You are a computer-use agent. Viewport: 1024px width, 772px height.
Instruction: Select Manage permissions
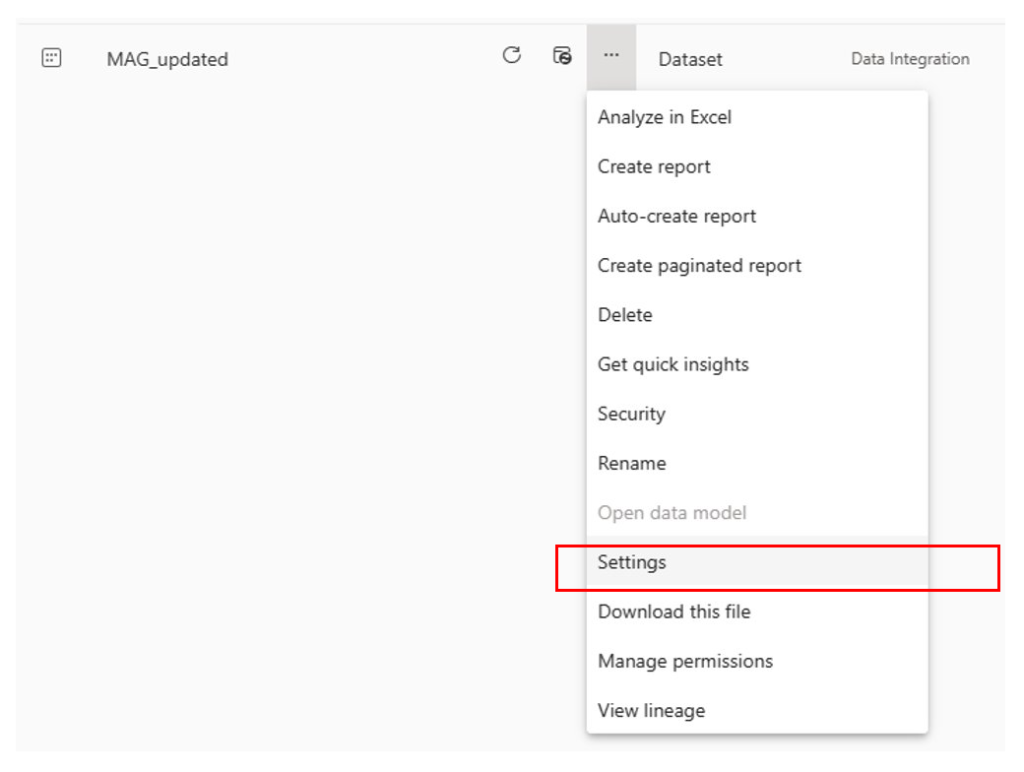pos(685,662)
